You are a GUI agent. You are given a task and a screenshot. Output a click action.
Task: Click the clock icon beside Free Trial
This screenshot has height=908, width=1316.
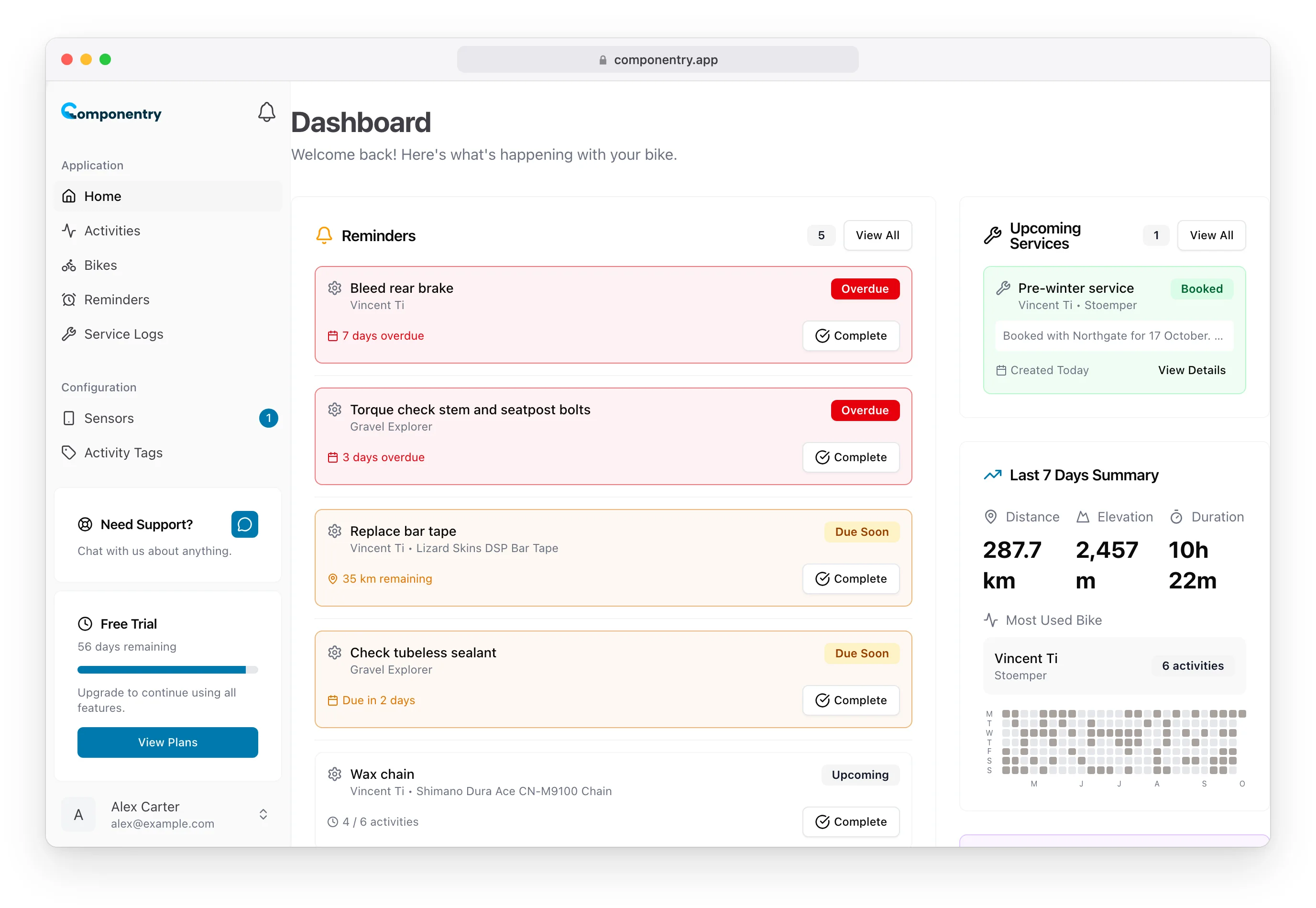click(x=85, y=624)
